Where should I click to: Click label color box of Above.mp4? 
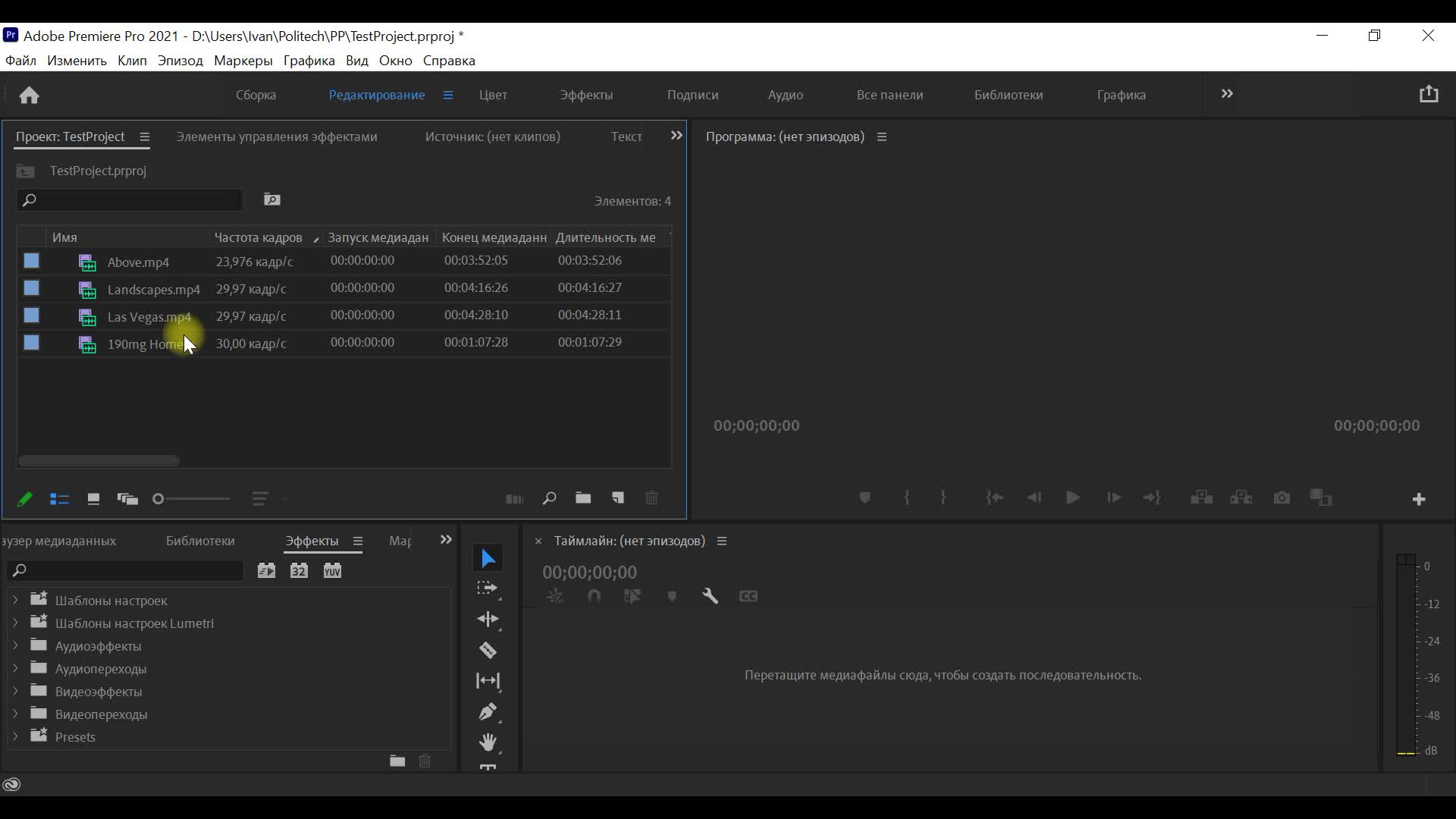[31, 261]
